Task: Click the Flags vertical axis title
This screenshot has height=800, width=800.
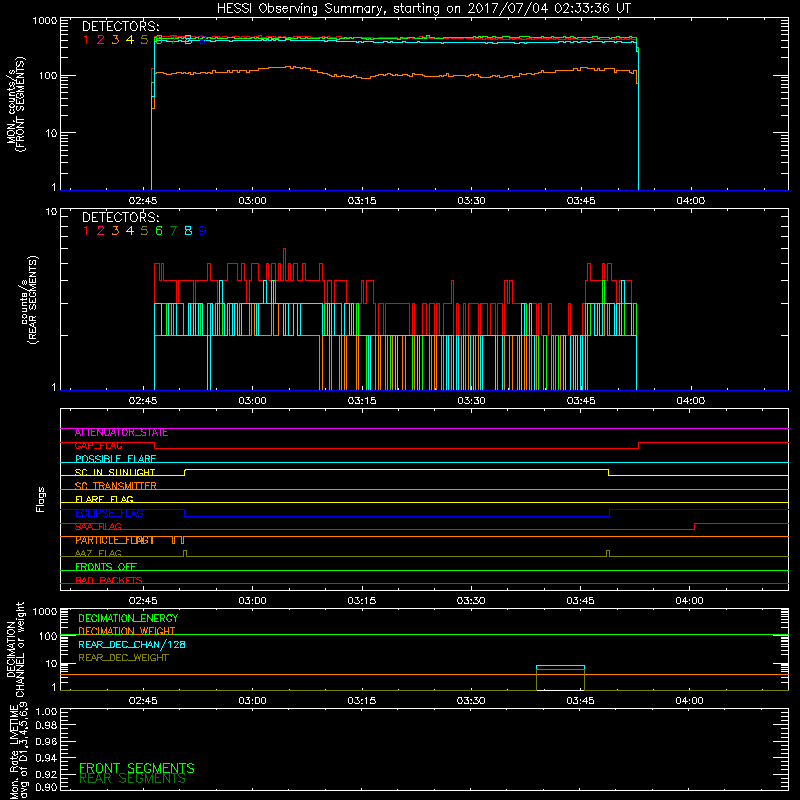Action: tap(40, 499)
